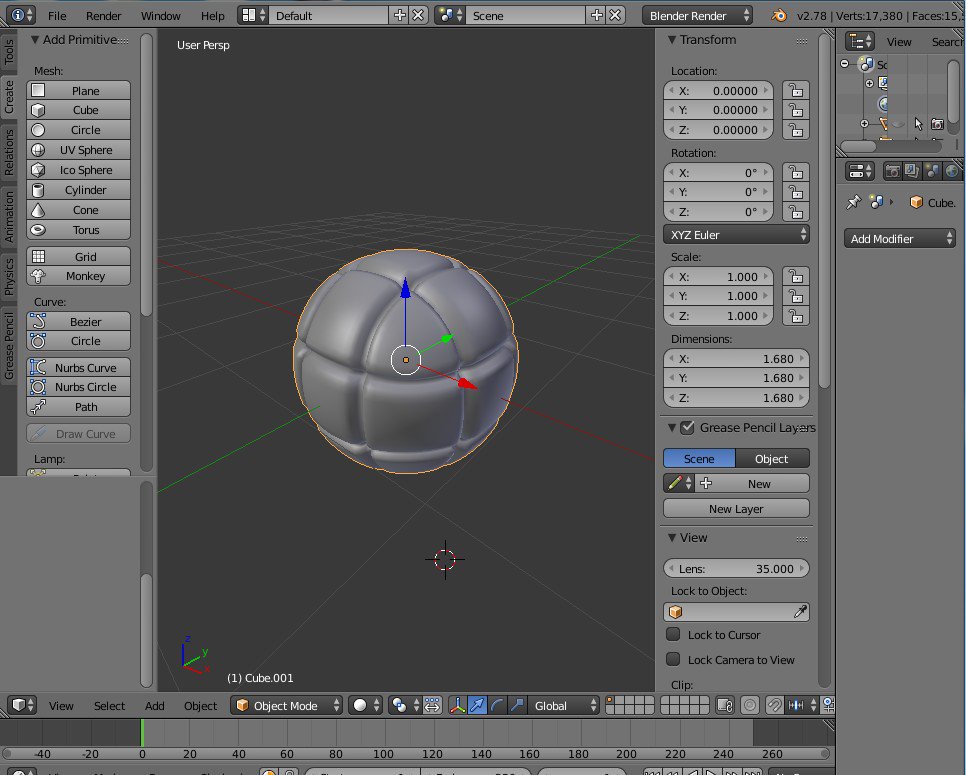Screen dimensions: 966x775
Task: Toggle Grease Pencil Layers checkbox
Action: click(x=688, y=428)
